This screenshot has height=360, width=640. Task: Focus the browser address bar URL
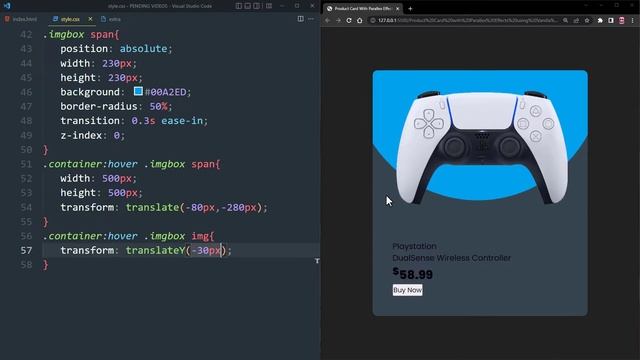coord(468,20)
